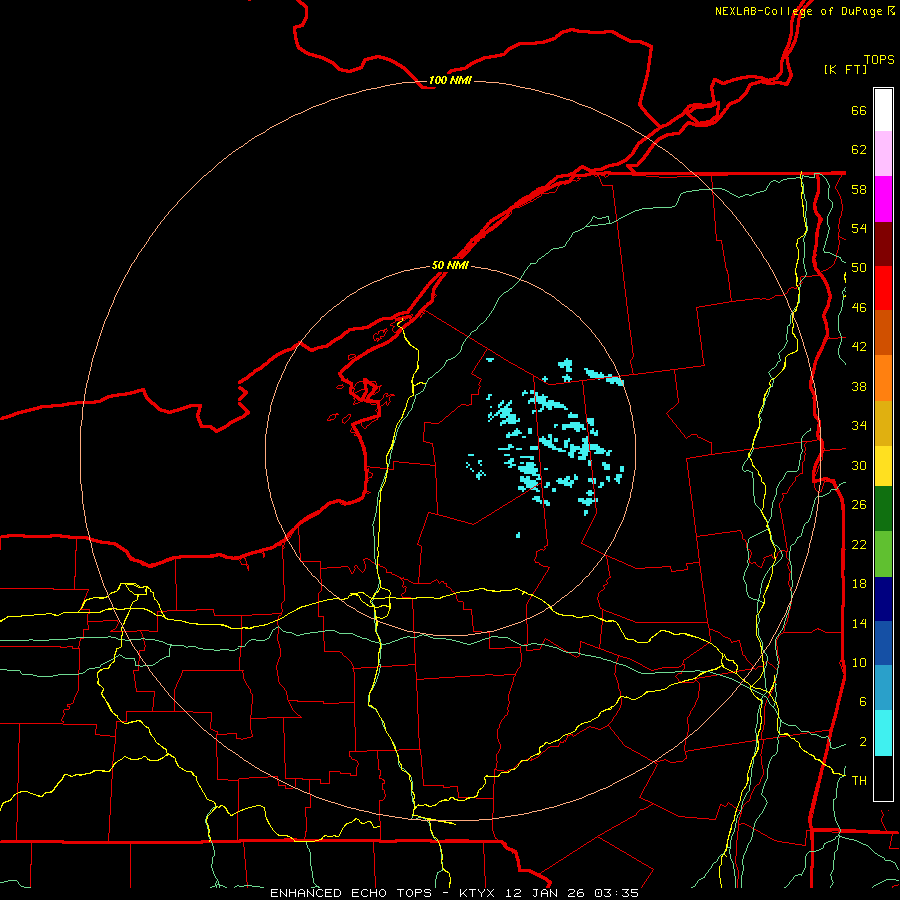
Task: Select the dark red 50-54 kft swatch
Action: coord(883,243)
